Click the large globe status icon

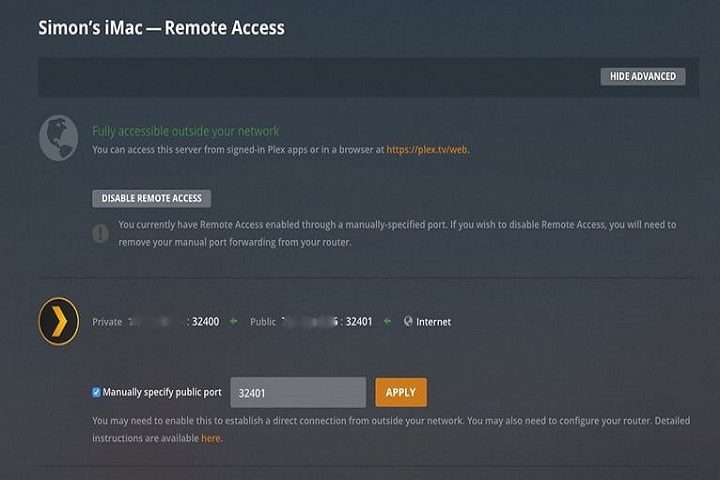tap(58, 139)
